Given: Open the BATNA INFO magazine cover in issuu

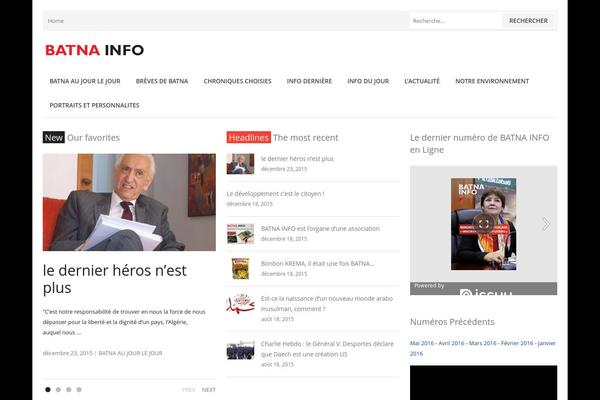Looking at the screenshot, I should tap(483, 224).
